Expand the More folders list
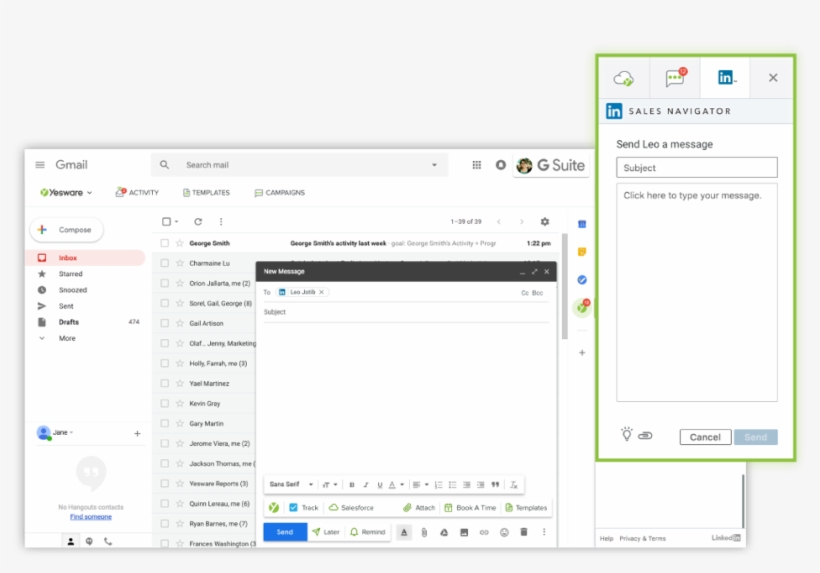 point(66,338)
